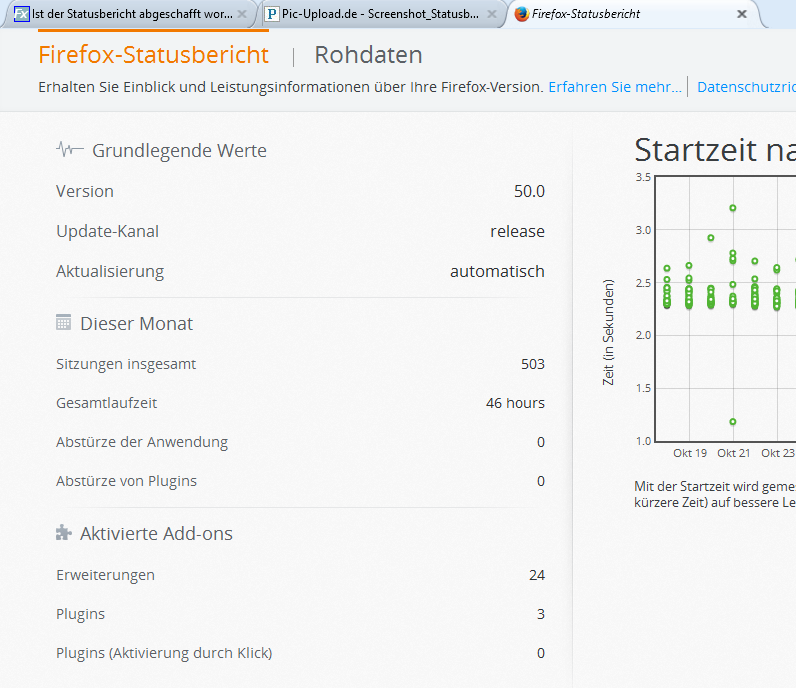796x688 pixels.
Task: Click the lowest data point above Okt 21
Action: [733, 422]
